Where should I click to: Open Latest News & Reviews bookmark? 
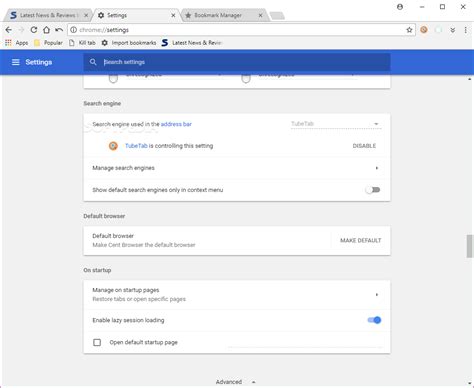(192, 43)
